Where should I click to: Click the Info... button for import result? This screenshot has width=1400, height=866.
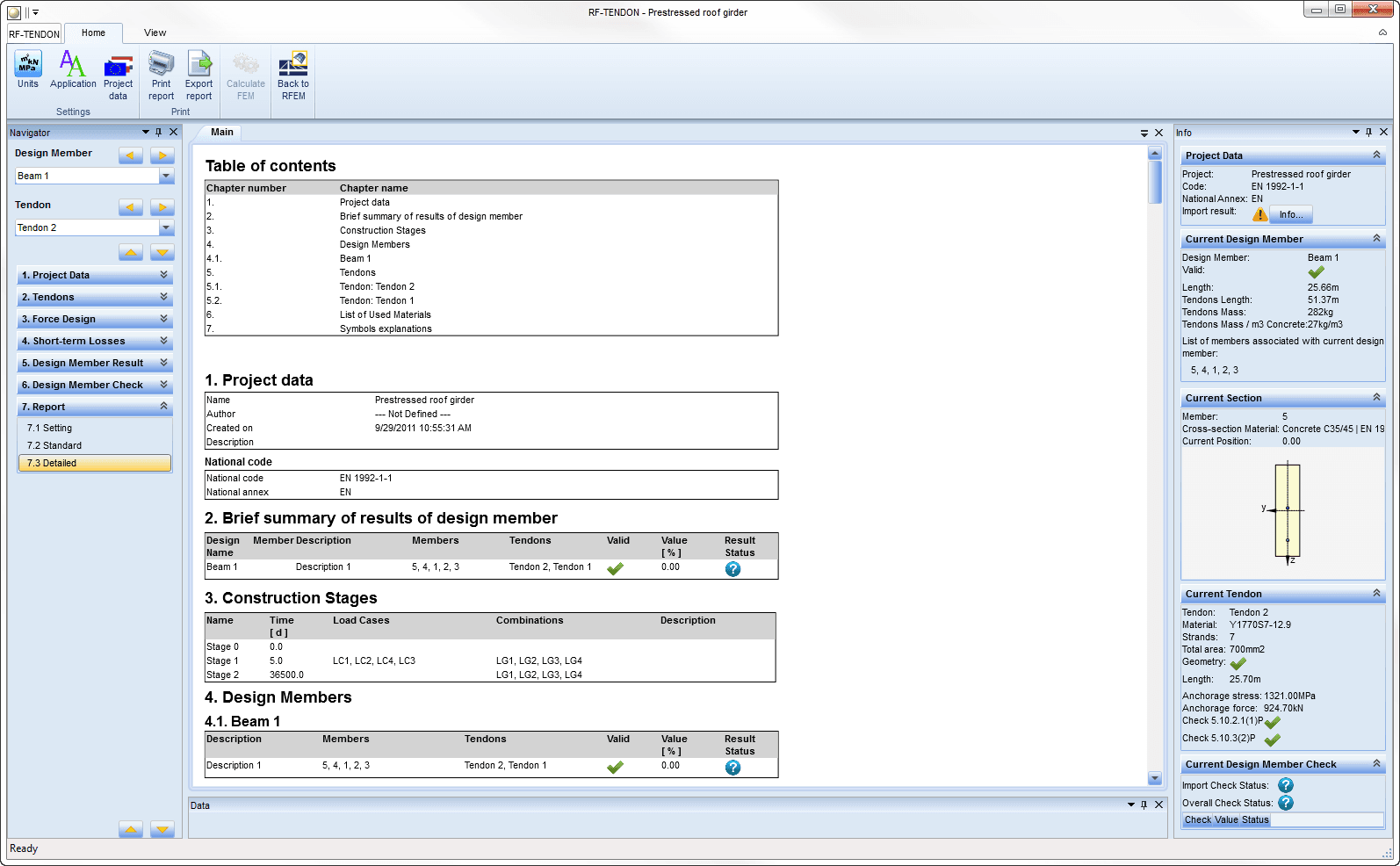pyautogui.click(x=1291, y=214)
